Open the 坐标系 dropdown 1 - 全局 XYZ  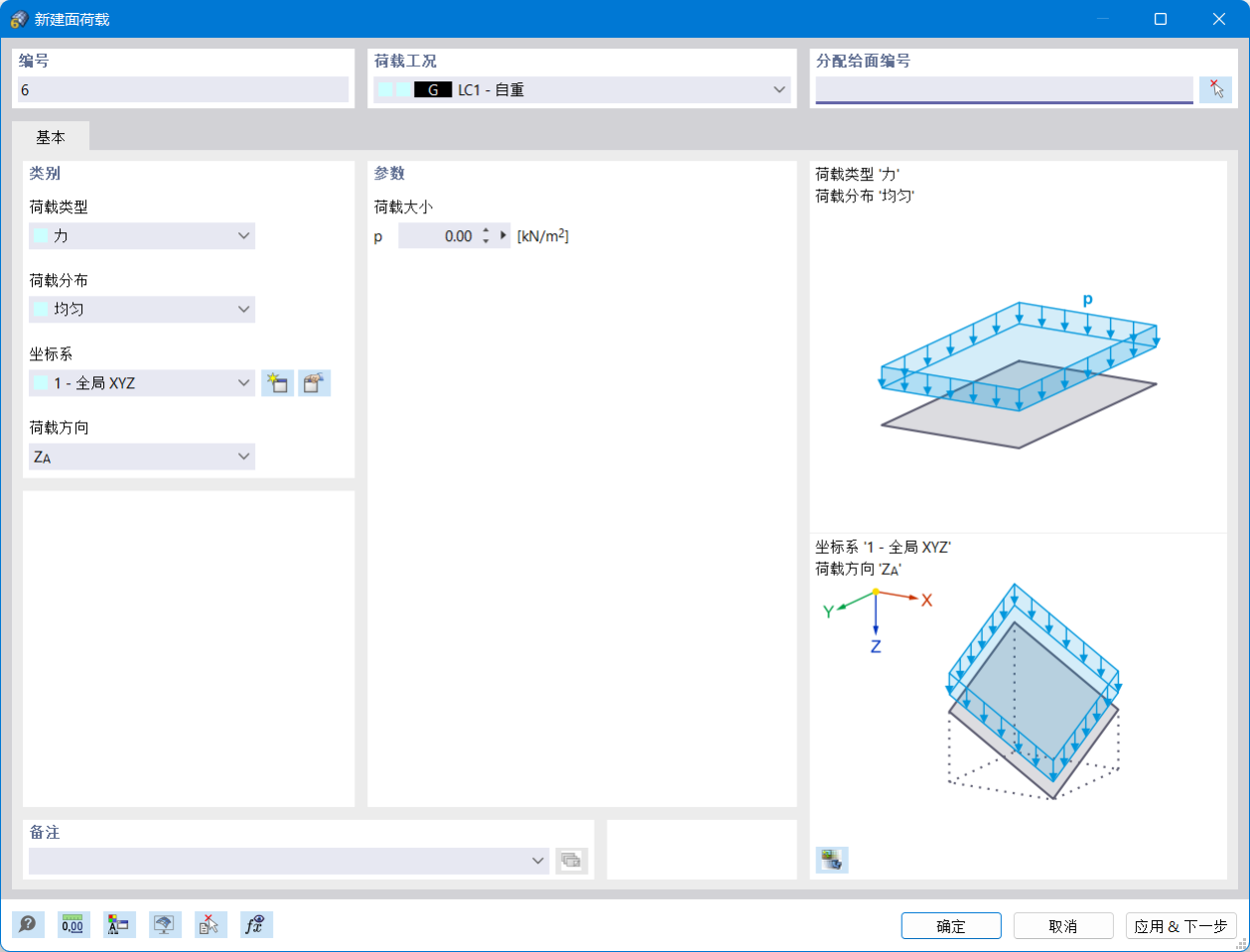pos(142,383)
